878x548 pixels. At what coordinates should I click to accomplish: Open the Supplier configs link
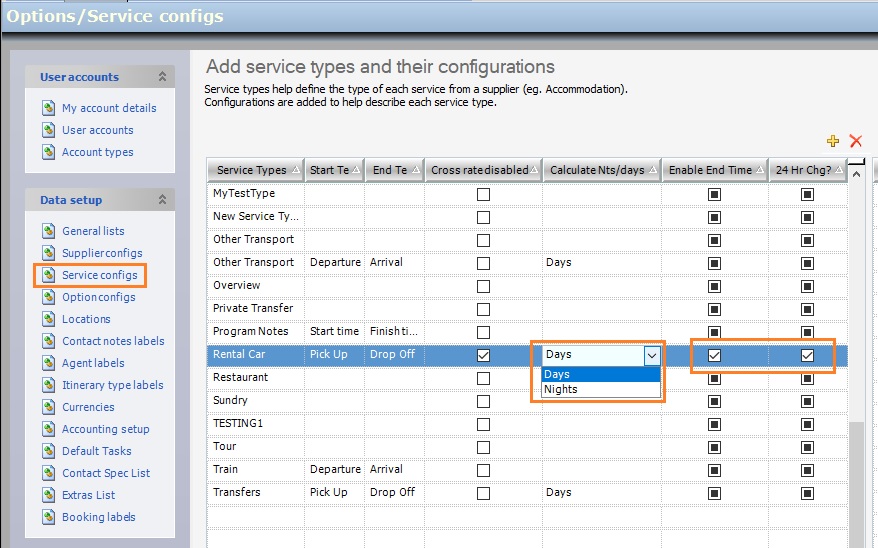click(x=102, y=253)
